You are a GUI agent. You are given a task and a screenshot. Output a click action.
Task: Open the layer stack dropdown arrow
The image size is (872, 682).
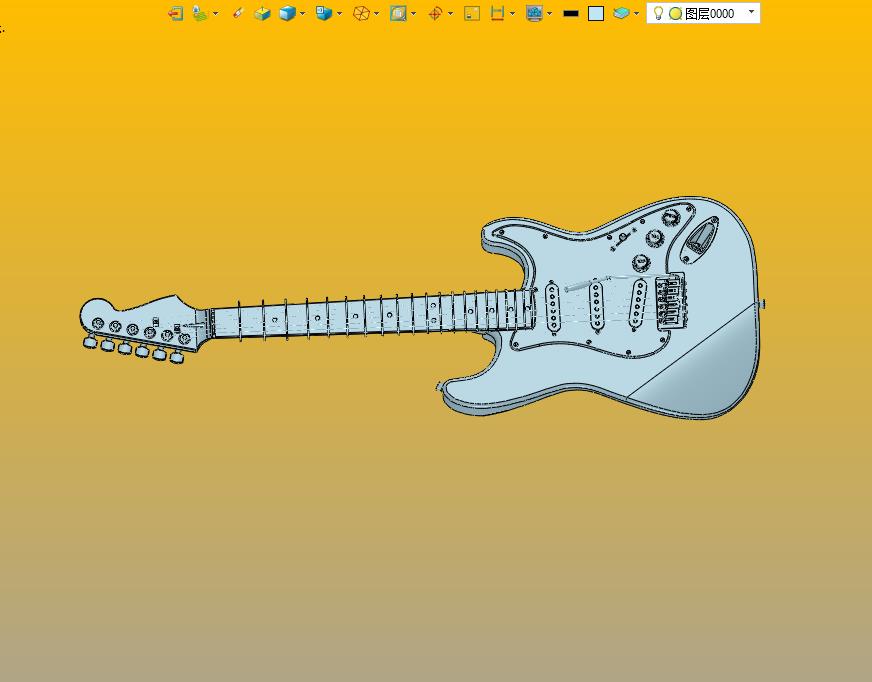636,13
